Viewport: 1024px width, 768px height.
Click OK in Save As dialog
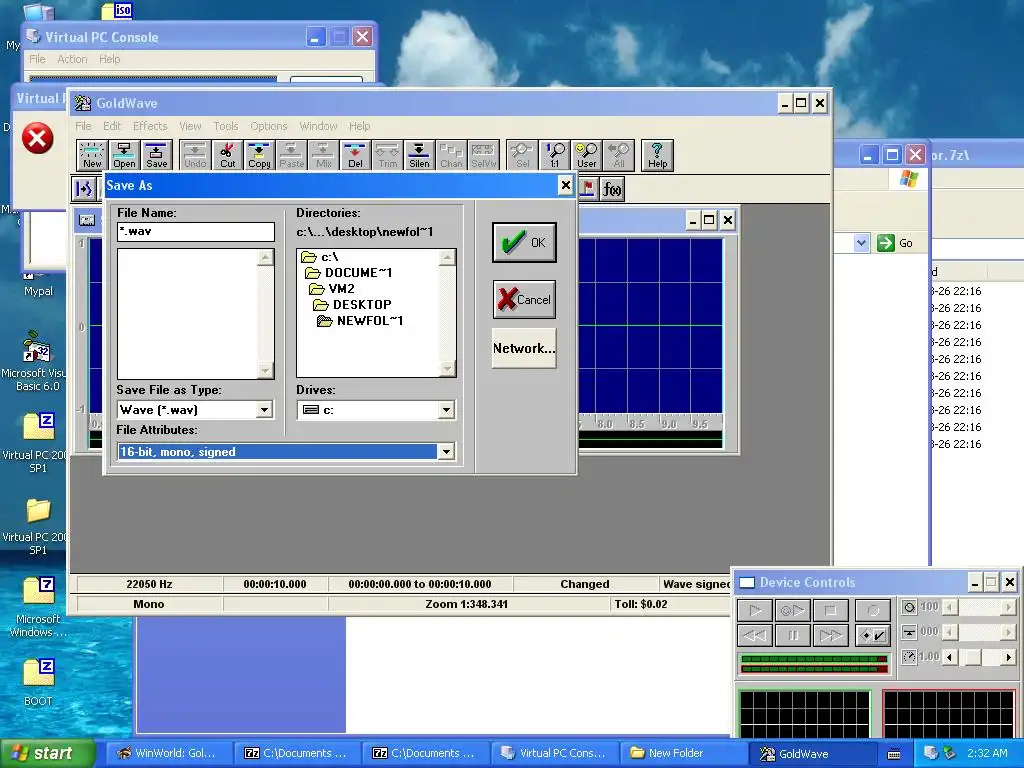524,242
